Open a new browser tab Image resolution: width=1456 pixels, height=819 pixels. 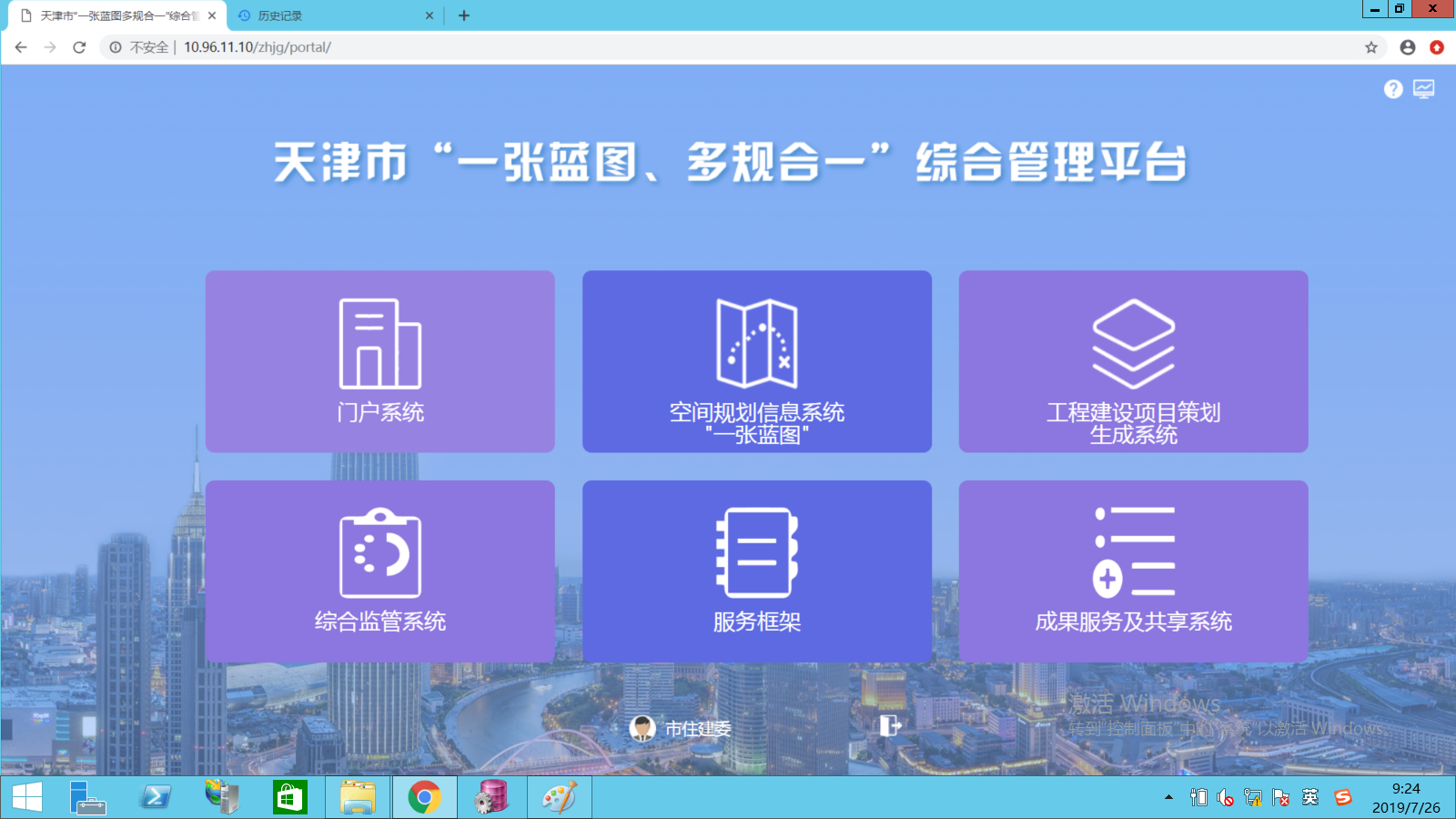tap(464, 15)
